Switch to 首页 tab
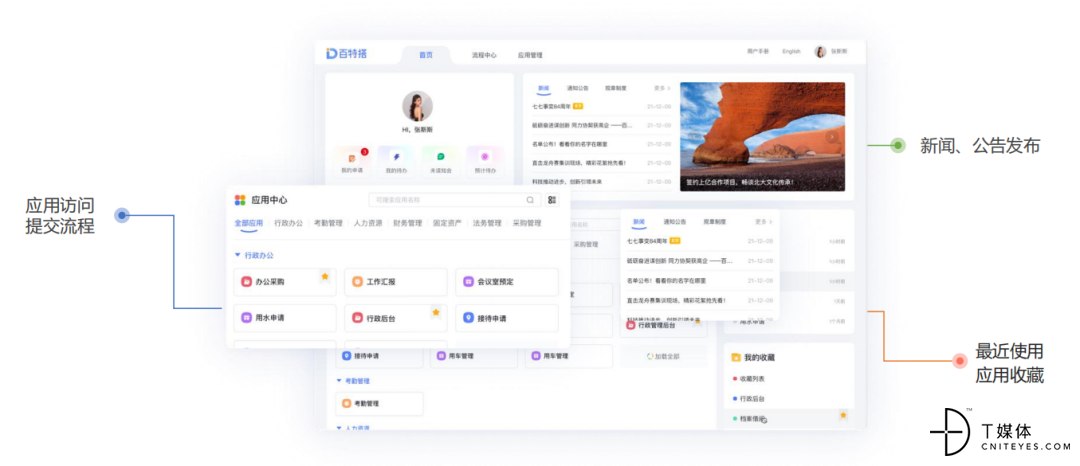This screenshot has width=1080, height=466. 426,55
